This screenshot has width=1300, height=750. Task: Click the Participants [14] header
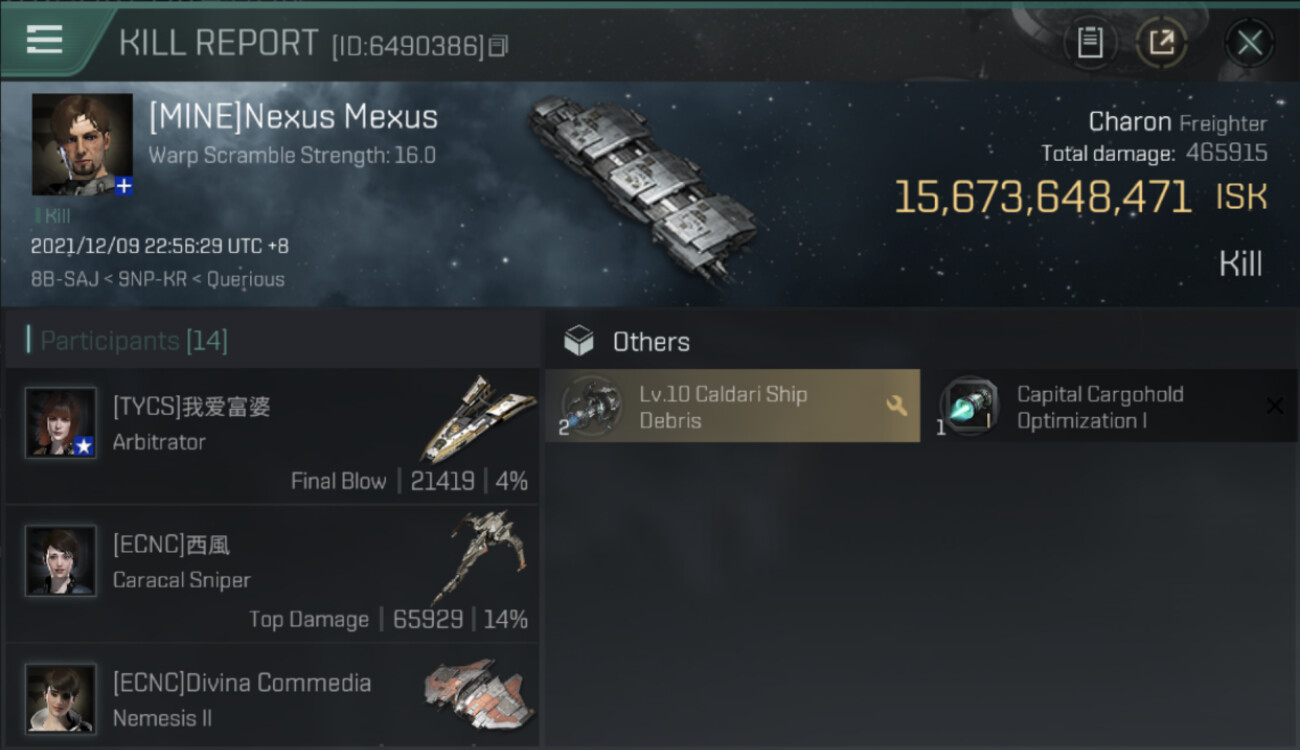tap(134, 341)
